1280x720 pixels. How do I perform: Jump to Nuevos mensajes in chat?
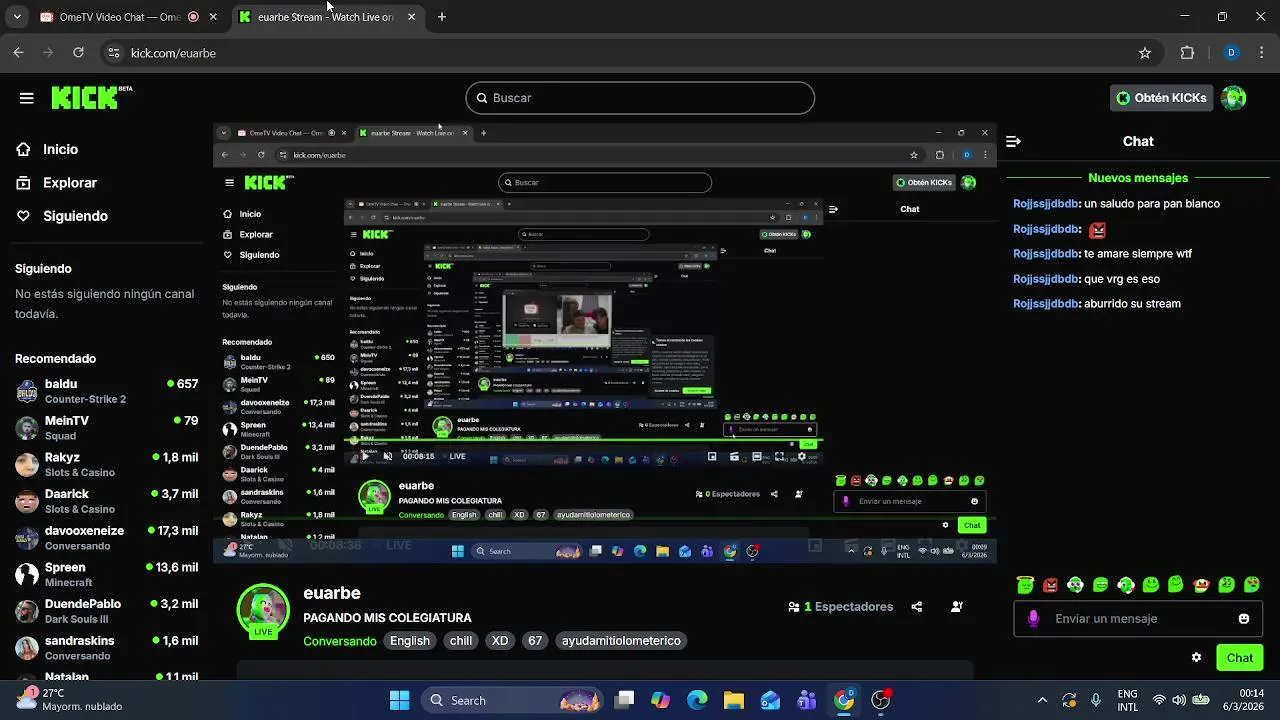[x=1138, y=178]
